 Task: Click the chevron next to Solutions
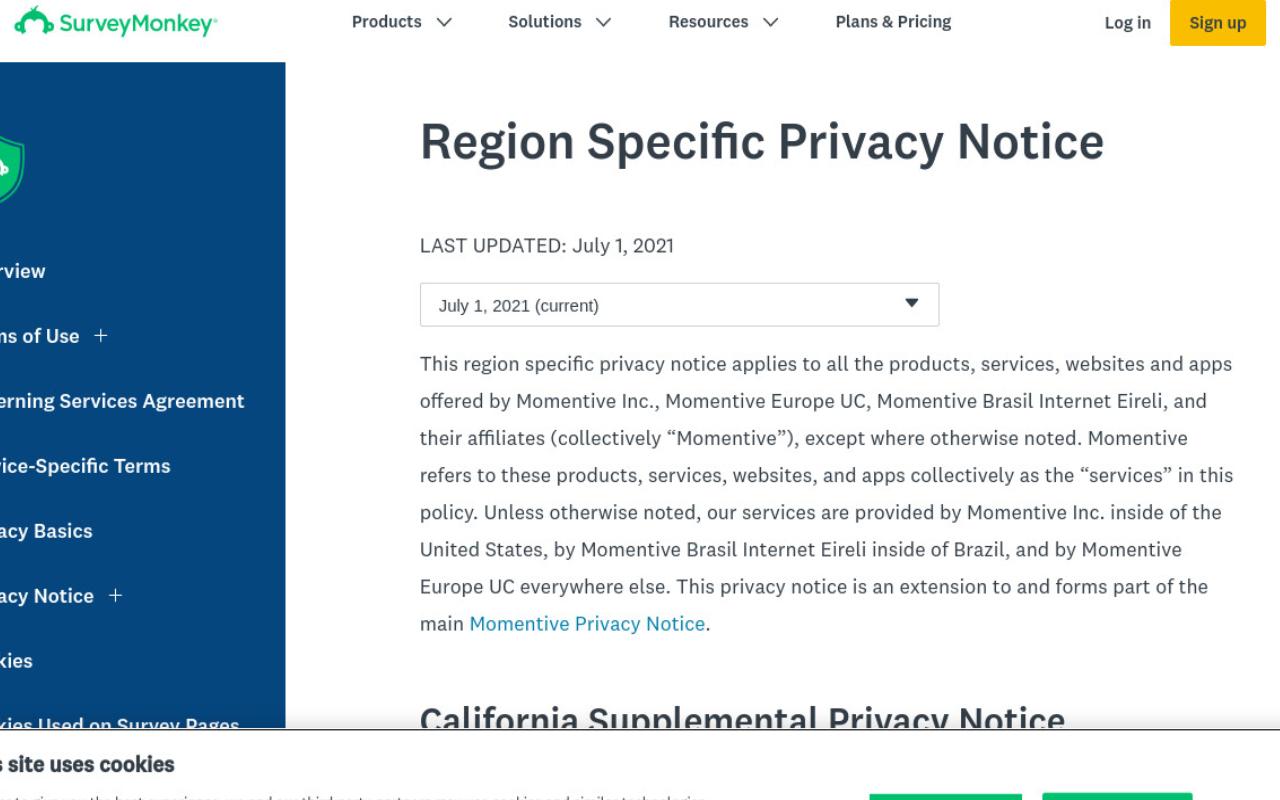[x=603, y=22]
